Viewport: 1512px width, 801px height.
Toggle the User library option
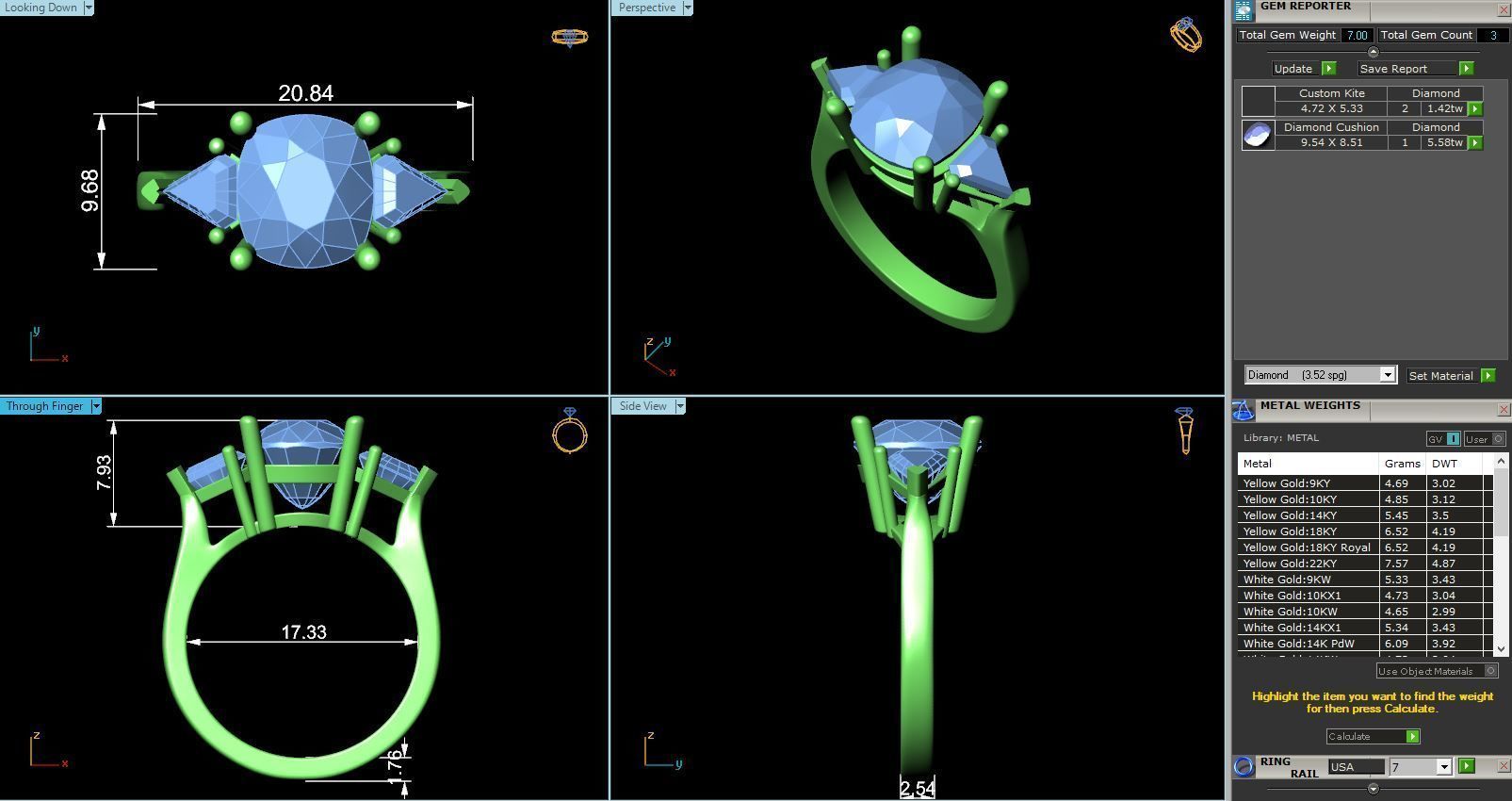[x=1485, y=439]
